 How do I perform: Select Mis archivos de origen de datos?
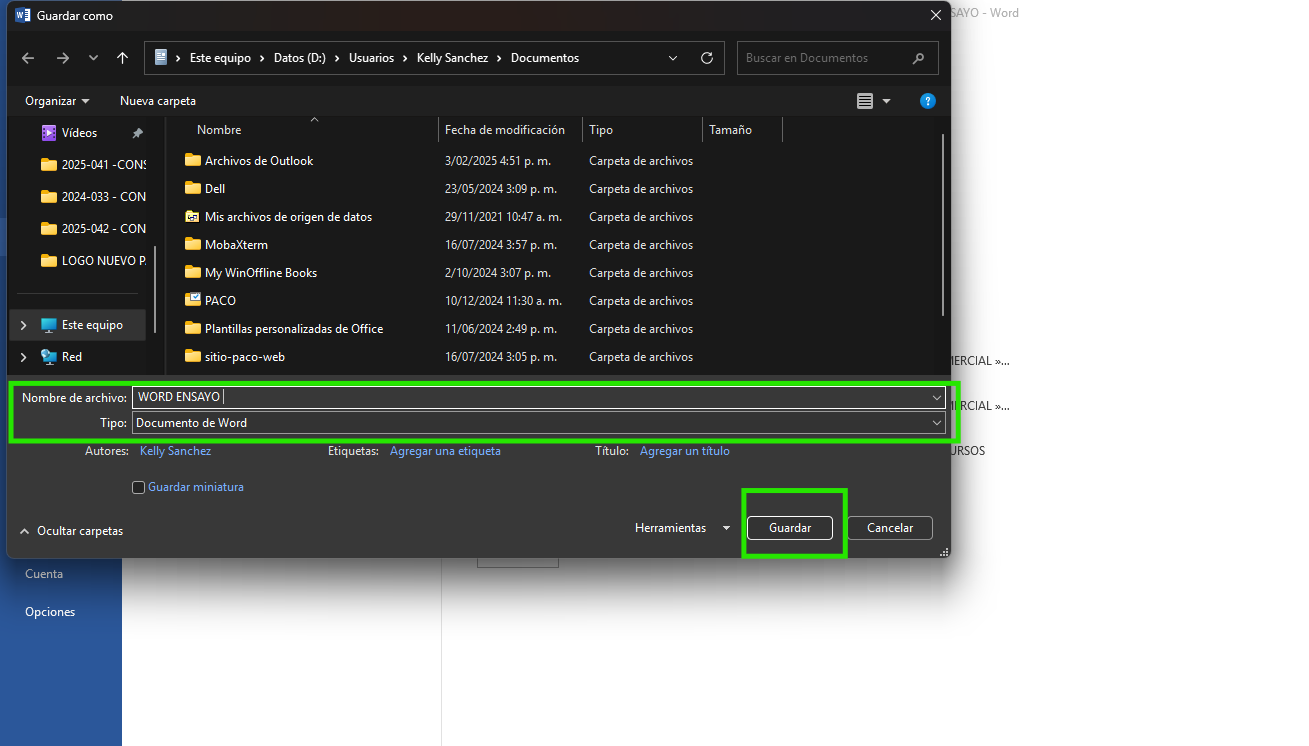(x=288, y=217)
